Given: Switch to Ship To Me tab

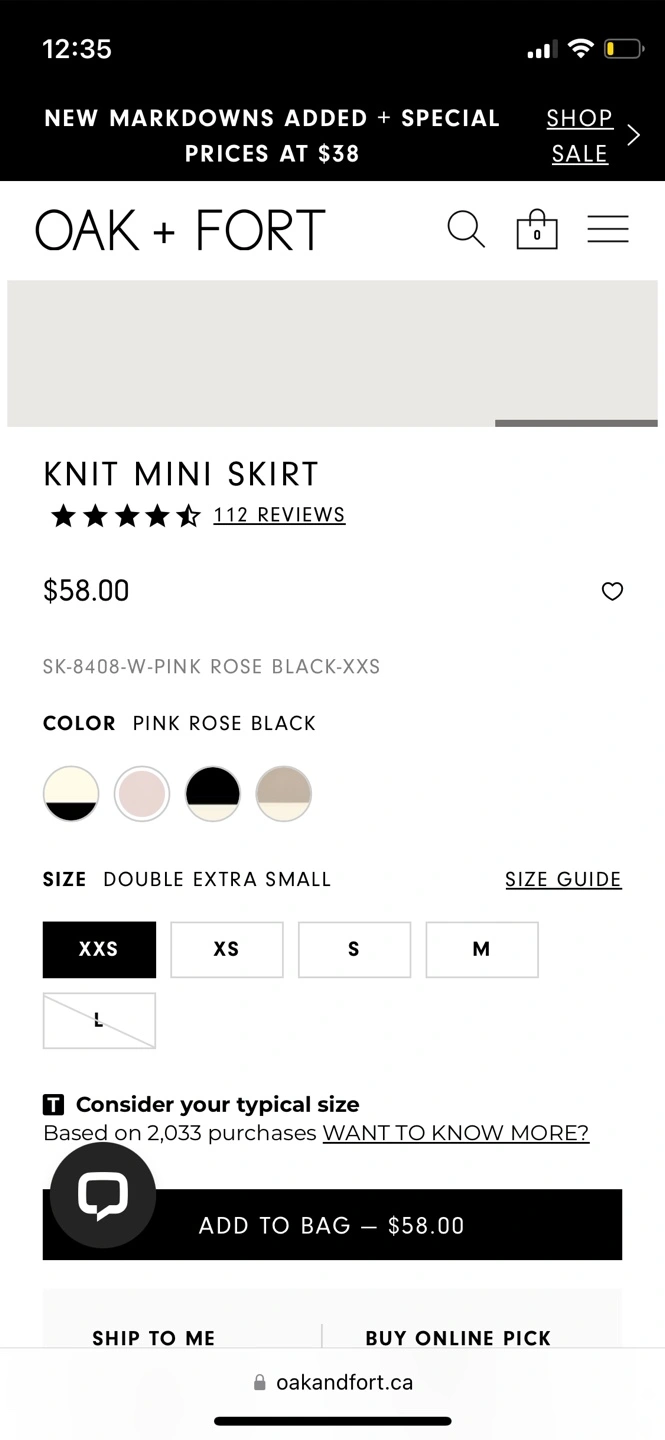Looking at the screenshot, I should click(x=154, y=1338).
